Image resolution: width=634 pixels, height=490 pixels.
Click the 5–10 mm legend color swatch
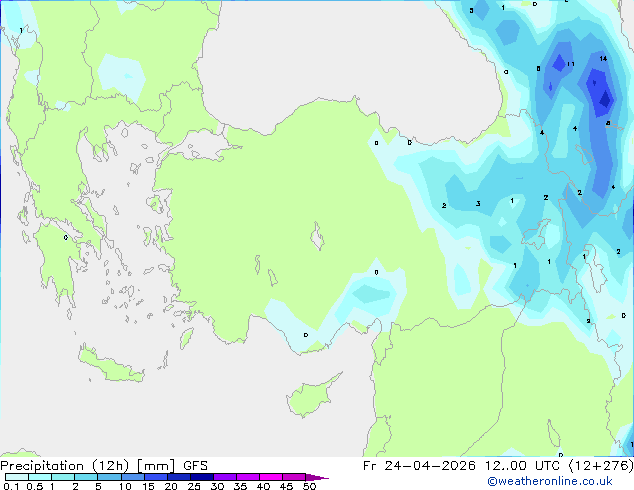[x=109, y=477]
